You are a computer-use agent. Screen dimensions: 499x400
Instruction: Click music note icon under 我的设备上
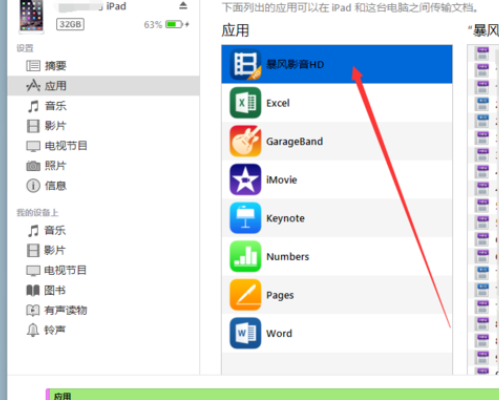click(x=33, y=231)
